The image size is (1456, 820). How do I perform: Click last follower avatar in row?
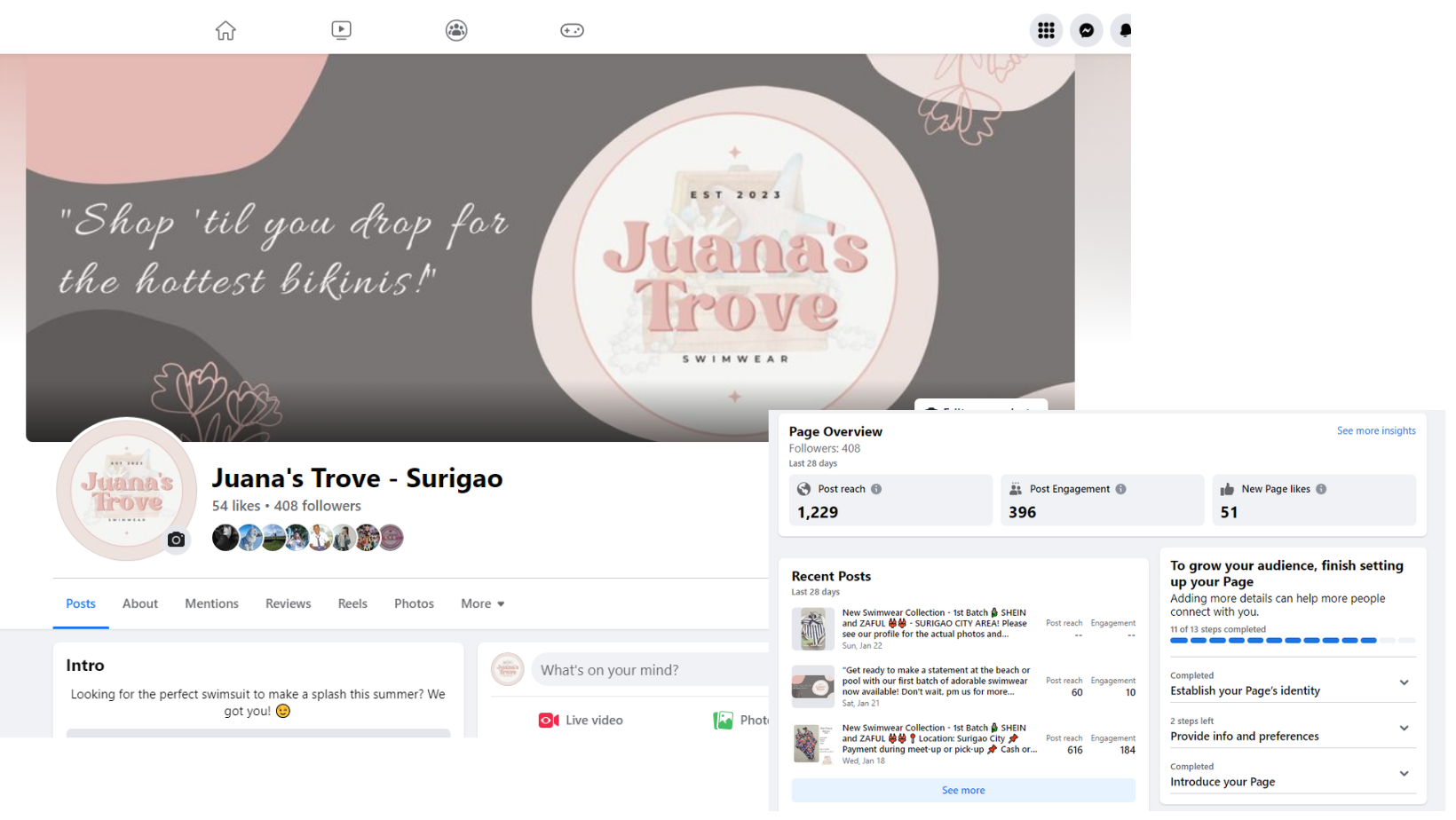(392, 538)
